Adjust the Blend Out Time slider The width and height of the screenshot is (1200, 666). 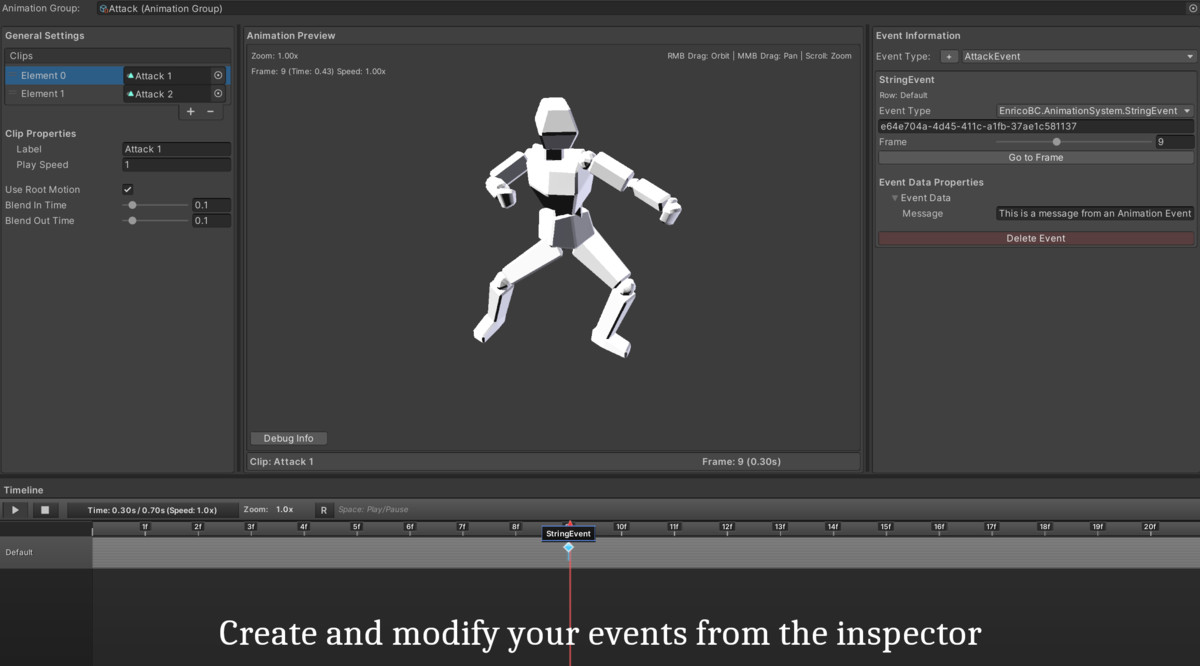(155, 221)
